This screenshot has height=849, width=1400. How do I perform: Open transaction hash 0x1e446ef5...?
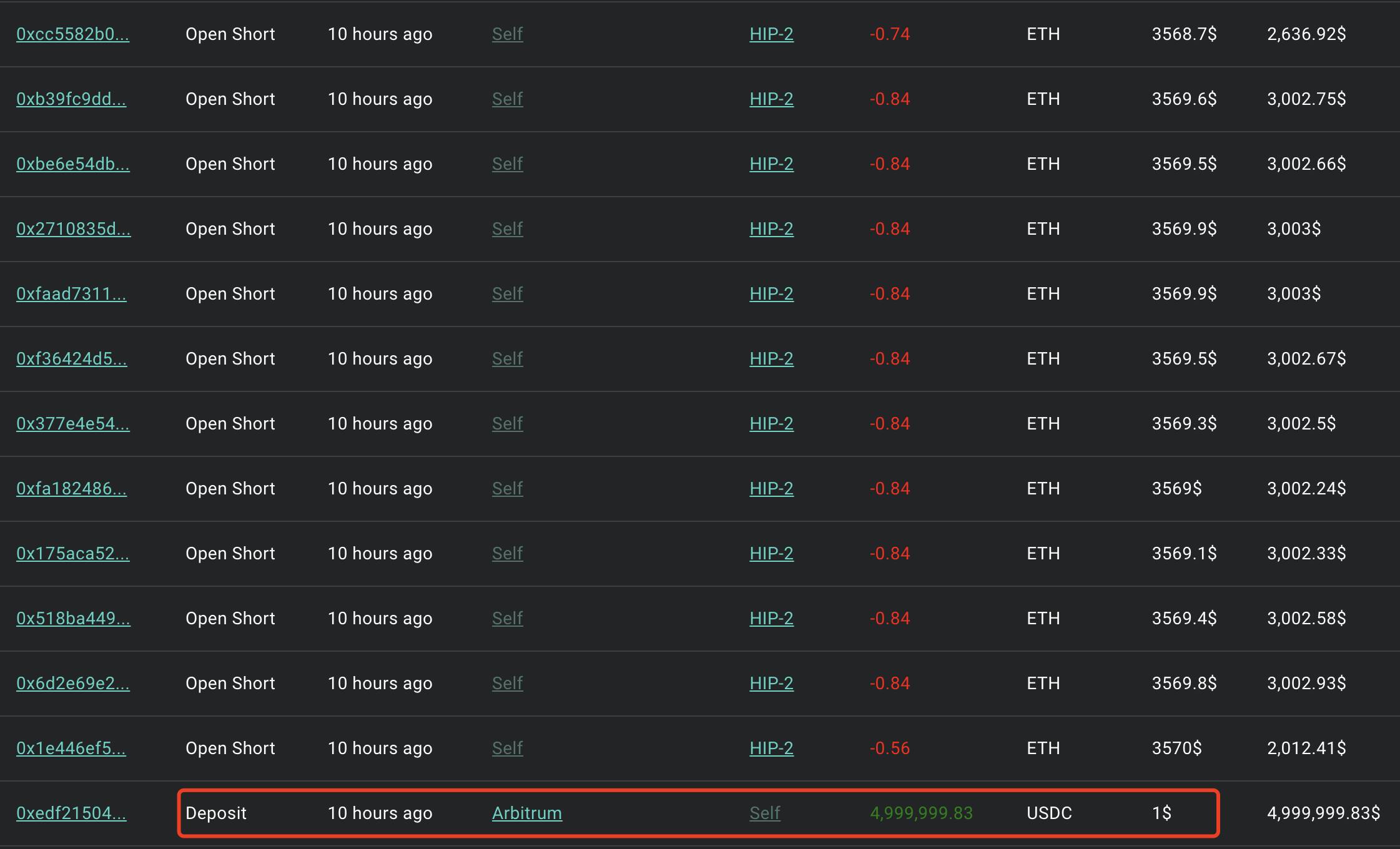[71, 748]
